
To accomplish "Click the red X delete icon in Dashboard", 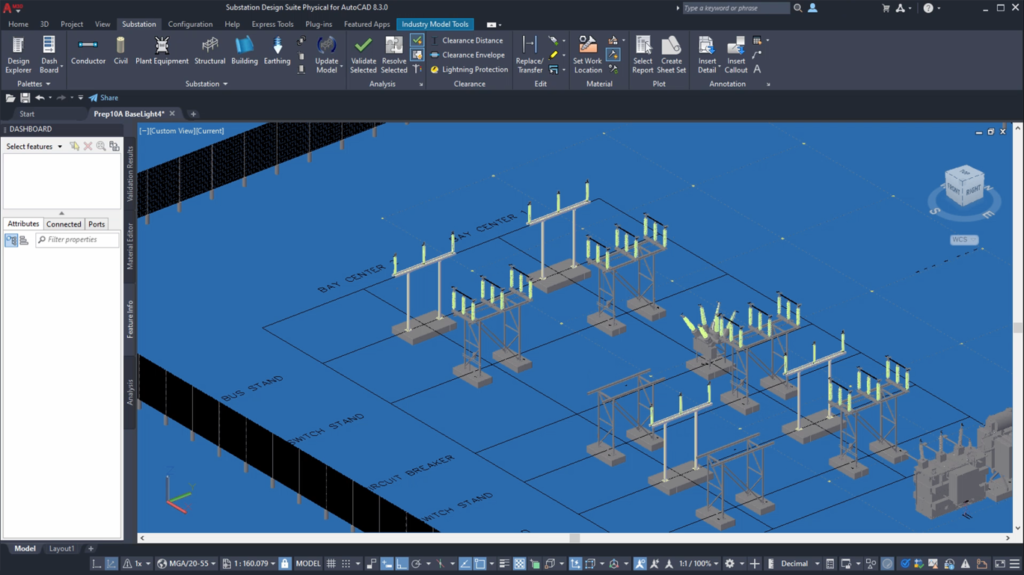I will point(88,146).
